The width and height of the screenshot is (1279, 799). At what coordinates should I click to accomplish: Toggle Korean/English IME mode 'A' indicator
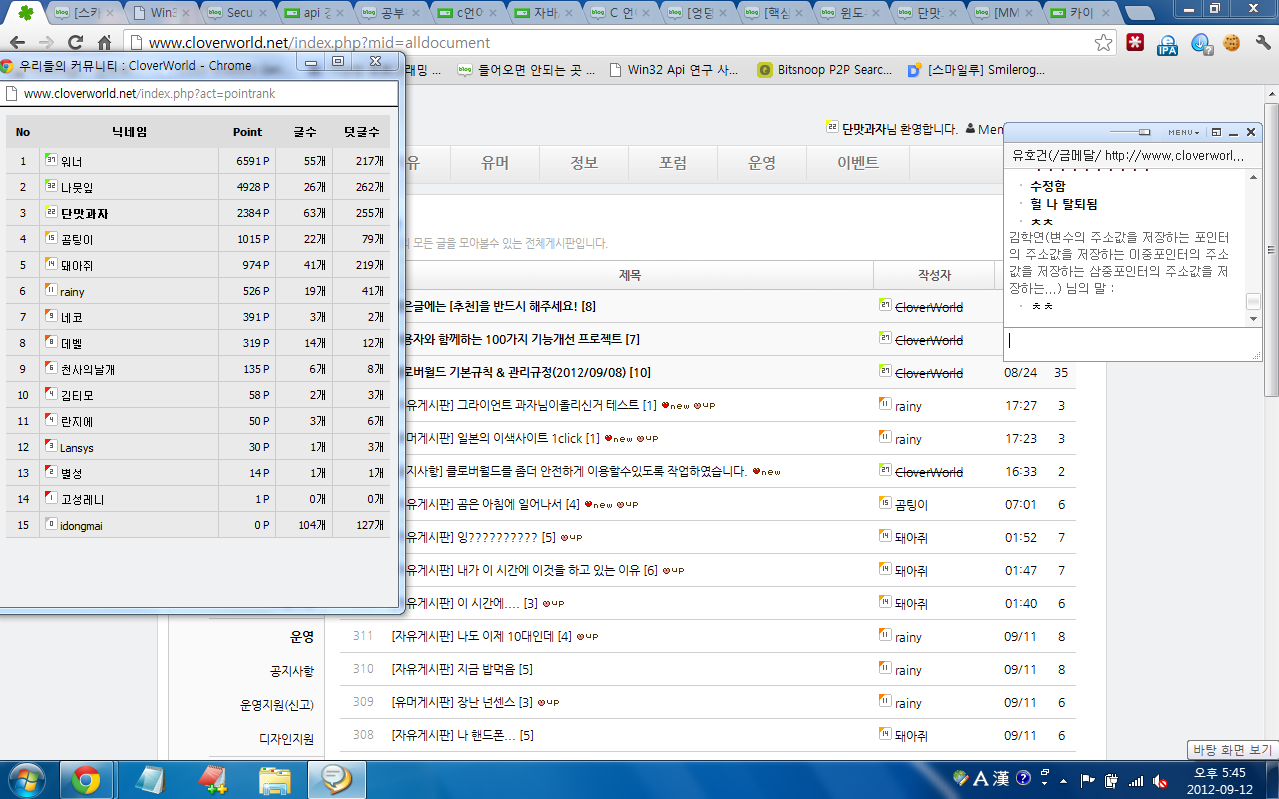(x=981, y=779)
